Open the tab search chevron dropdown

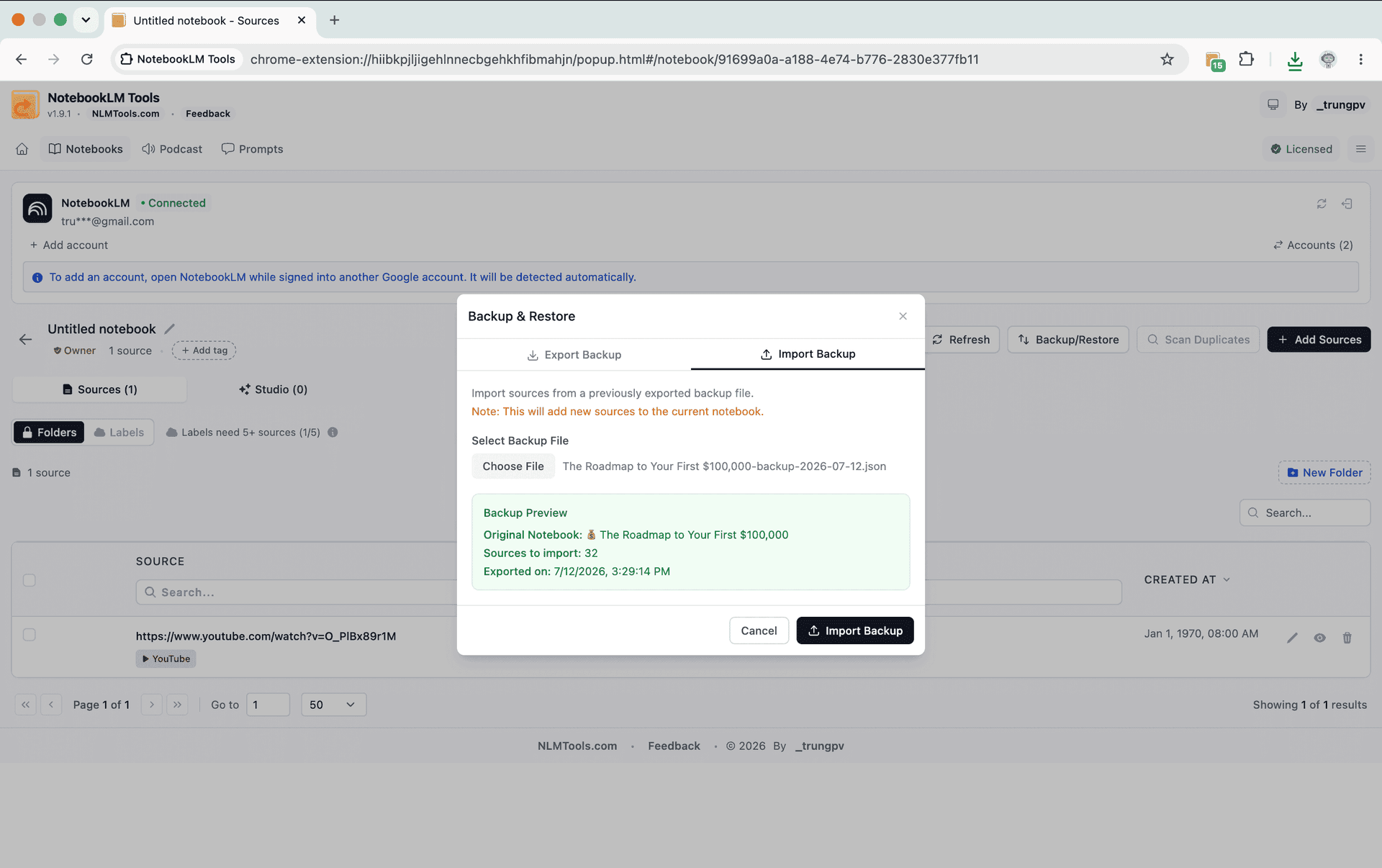click(x=86, y=20)
